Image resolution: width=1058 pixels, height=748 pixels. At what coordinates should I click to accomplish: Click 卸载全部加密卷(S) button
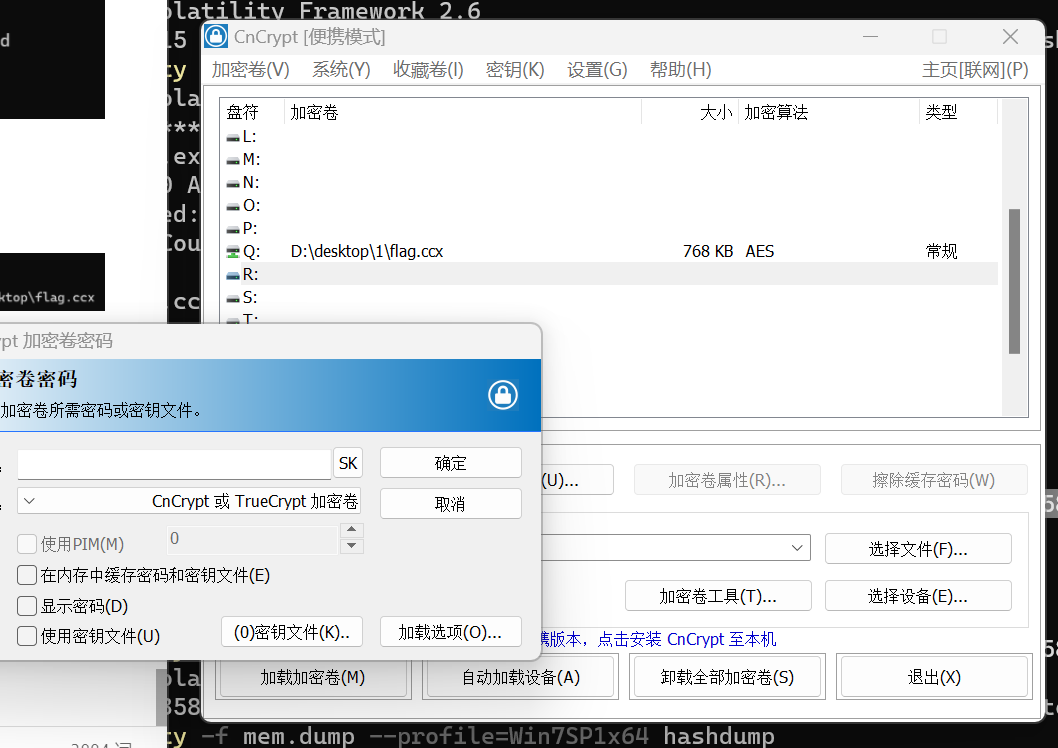tap(727, 677)
